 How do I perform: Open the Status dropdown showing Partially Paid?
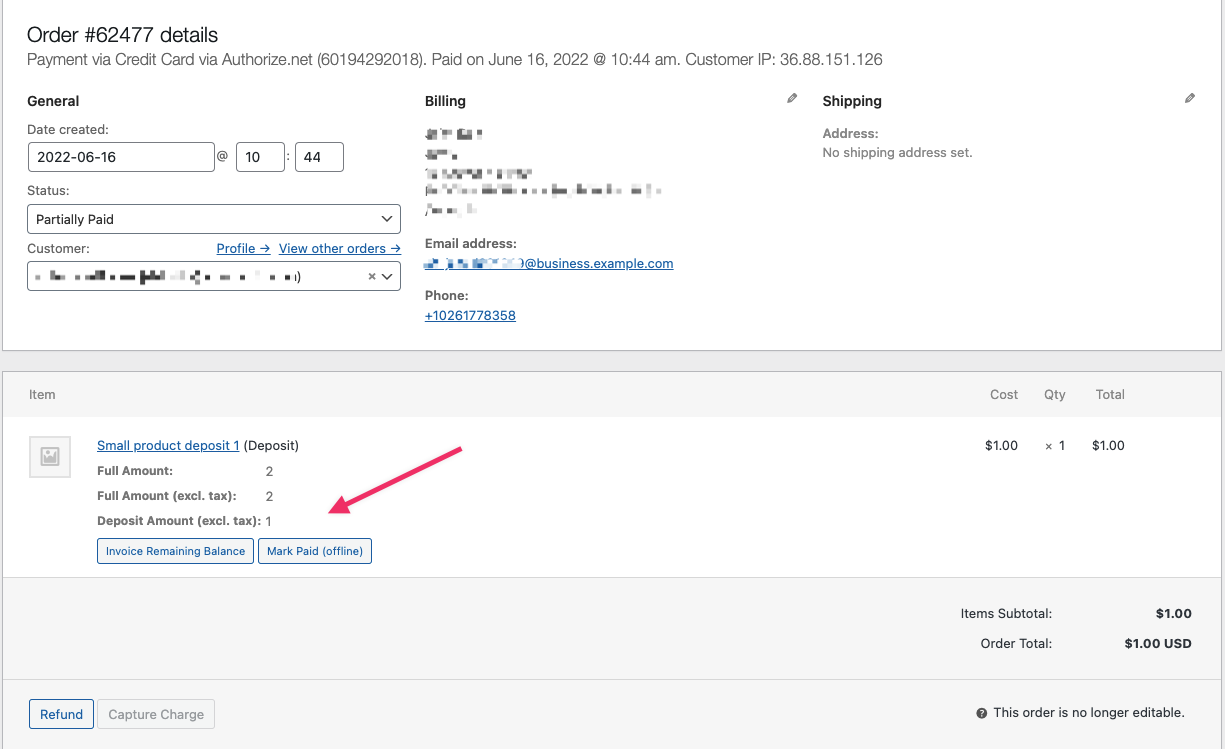[x=214, y=219]
